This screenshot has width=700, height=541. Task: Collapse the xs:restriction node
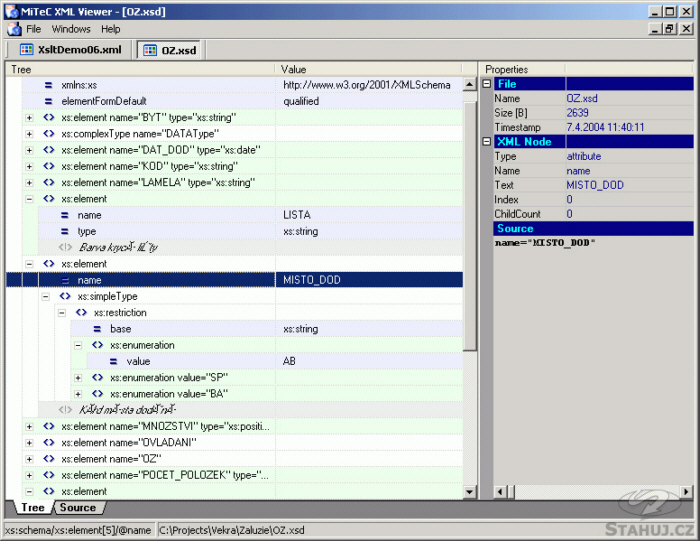62,313
